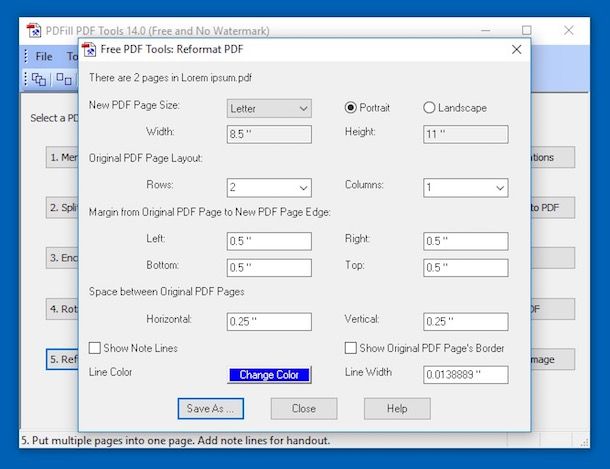Close the Reformat PDF dialog with X
The image size is (610, 469).
pyautogui.click(x=516, y=49)
